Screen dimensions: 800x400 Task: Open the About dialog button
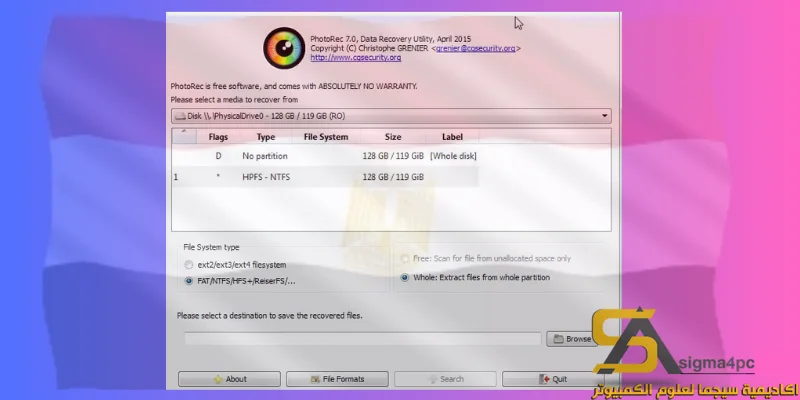[229, 379]
